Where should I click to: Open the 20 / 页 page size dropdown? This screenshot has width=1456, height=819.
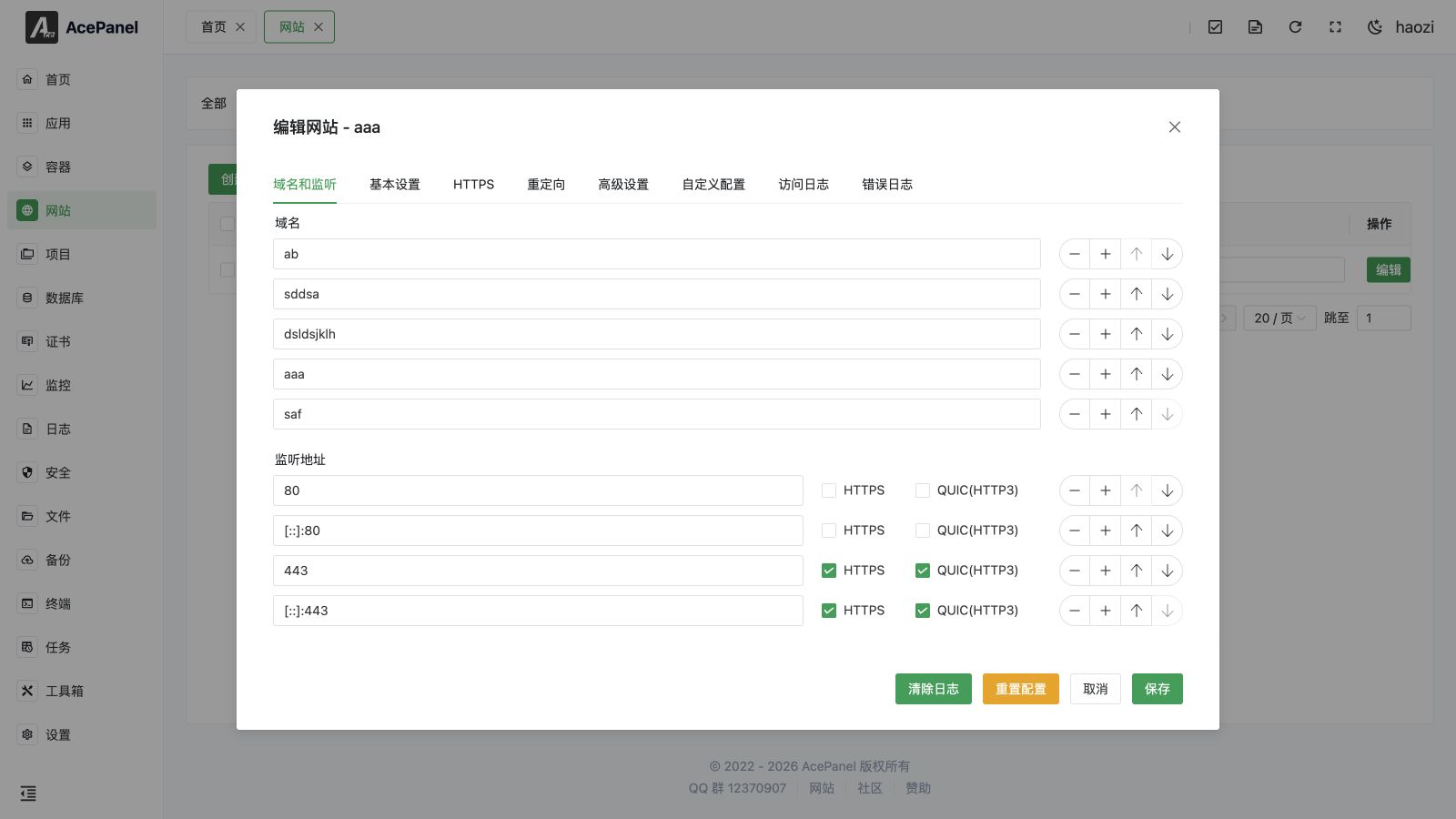pos(1279,318)
